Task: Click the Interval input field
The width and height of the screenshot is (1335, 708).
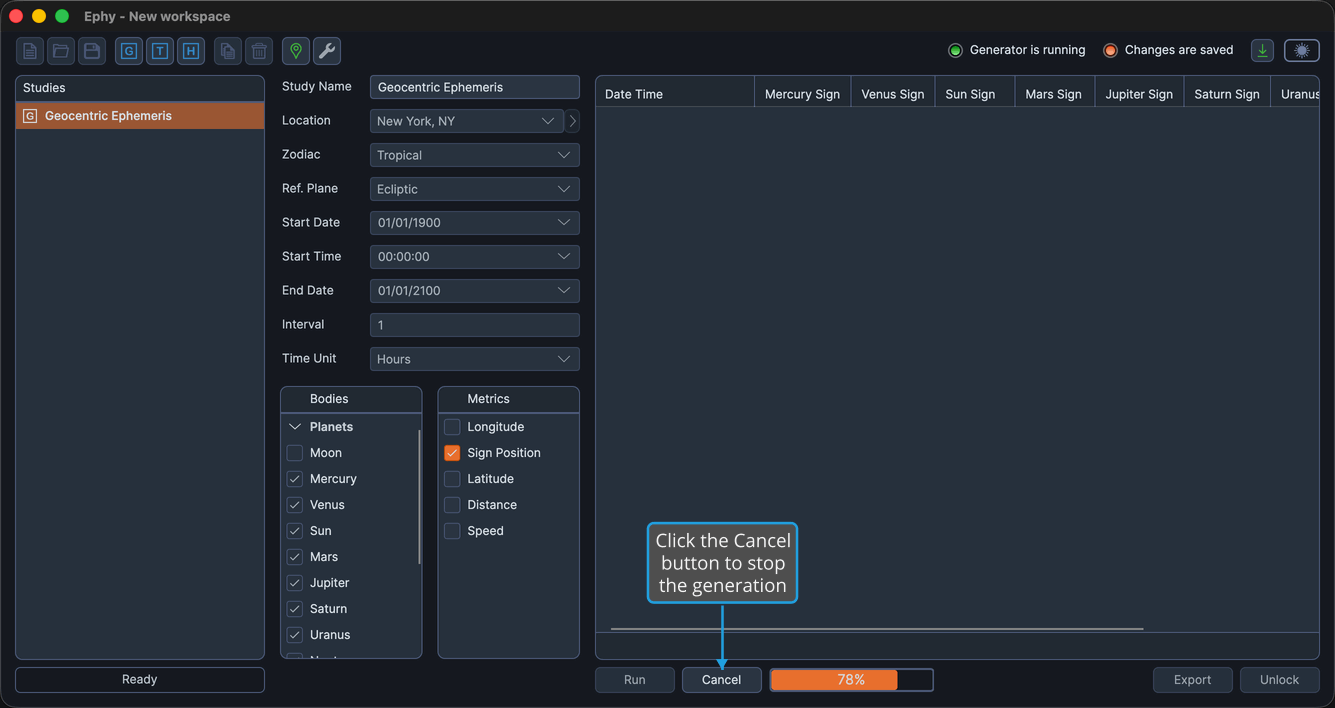Action: pos(475,325)
